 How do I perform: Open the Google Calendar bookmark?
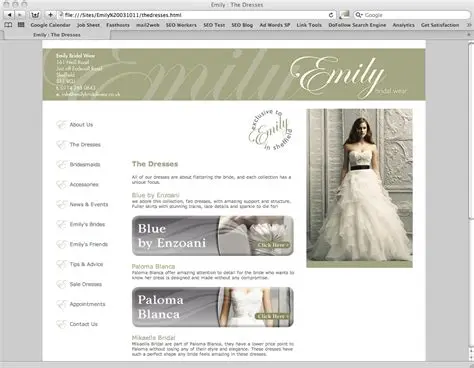(50, 25)
